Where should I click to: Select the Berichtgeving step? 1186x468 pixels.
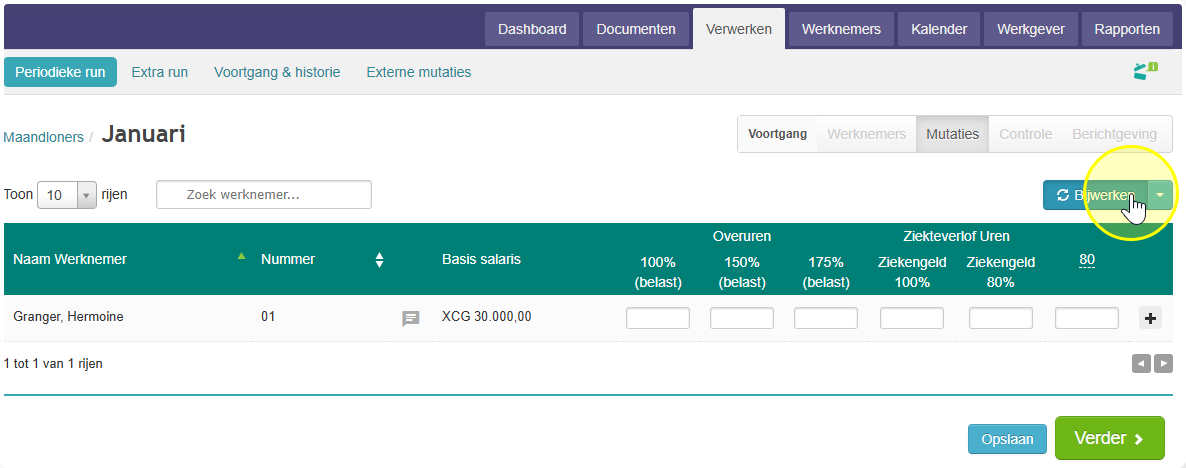pyautogui.click(x=1114, y=135)
